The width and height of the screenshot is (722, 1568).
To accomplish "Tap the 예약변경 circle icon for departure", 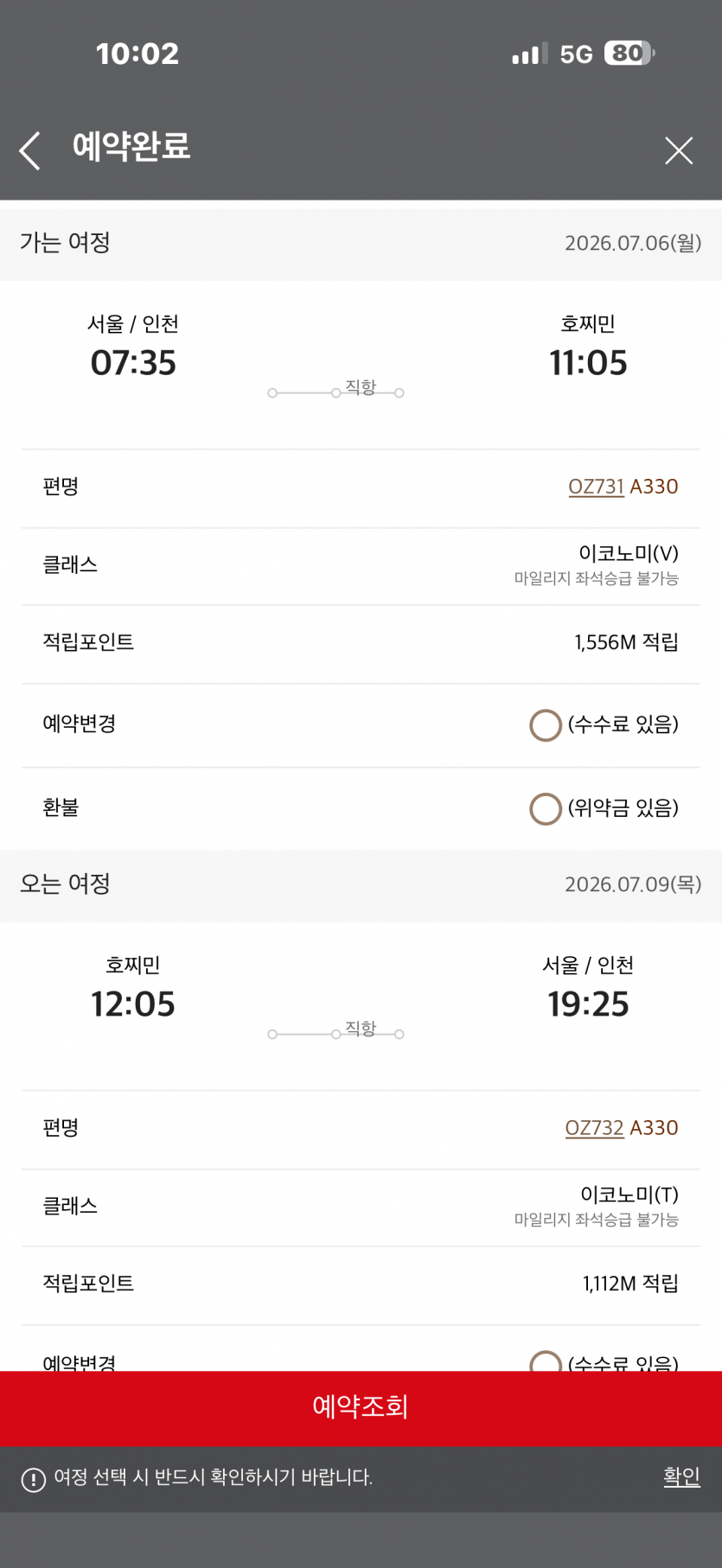I will coord(546,725).
